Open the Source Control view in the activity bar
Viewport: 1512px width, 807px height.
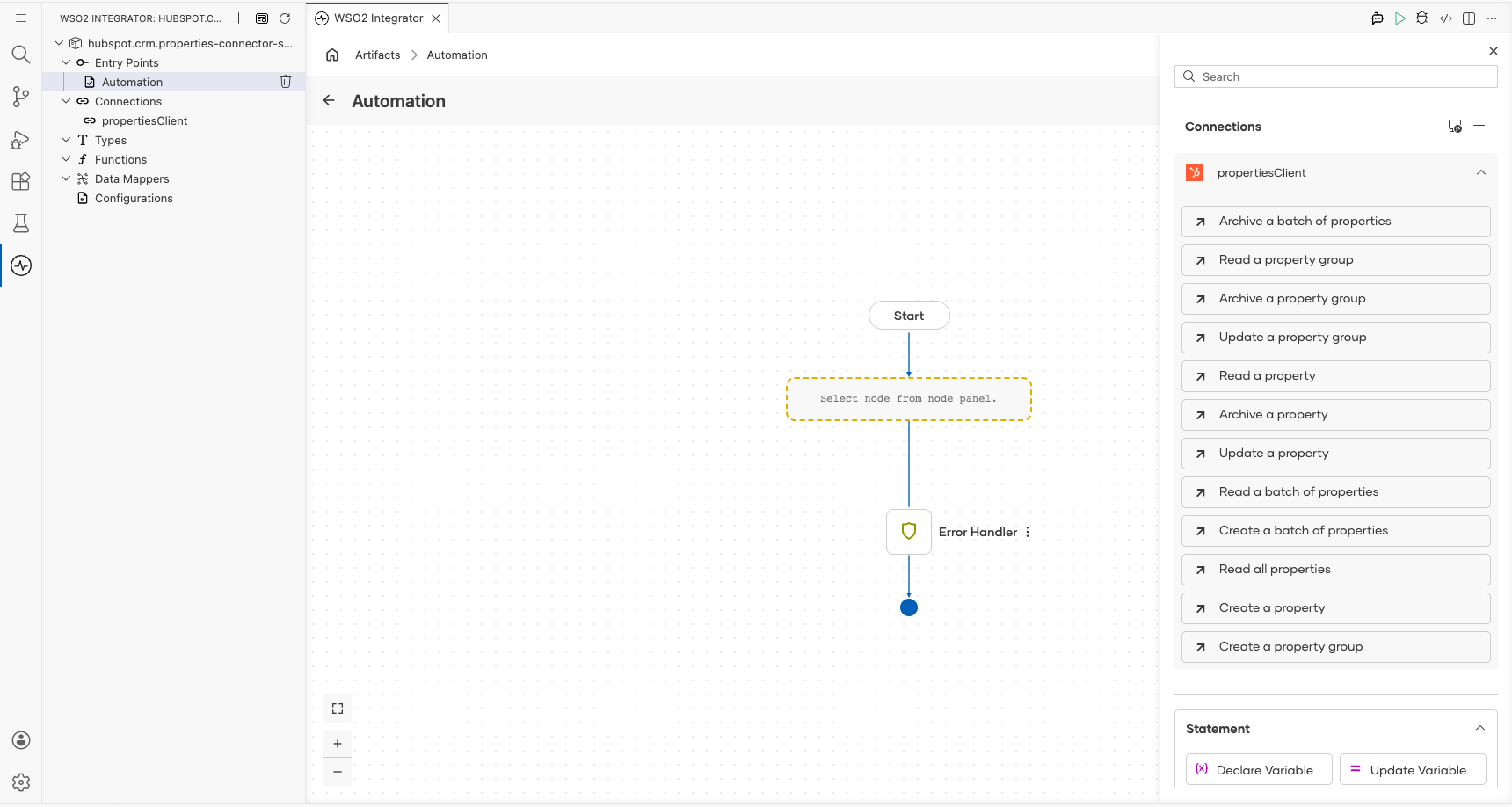pyautogui.click(x=21, y=97)
